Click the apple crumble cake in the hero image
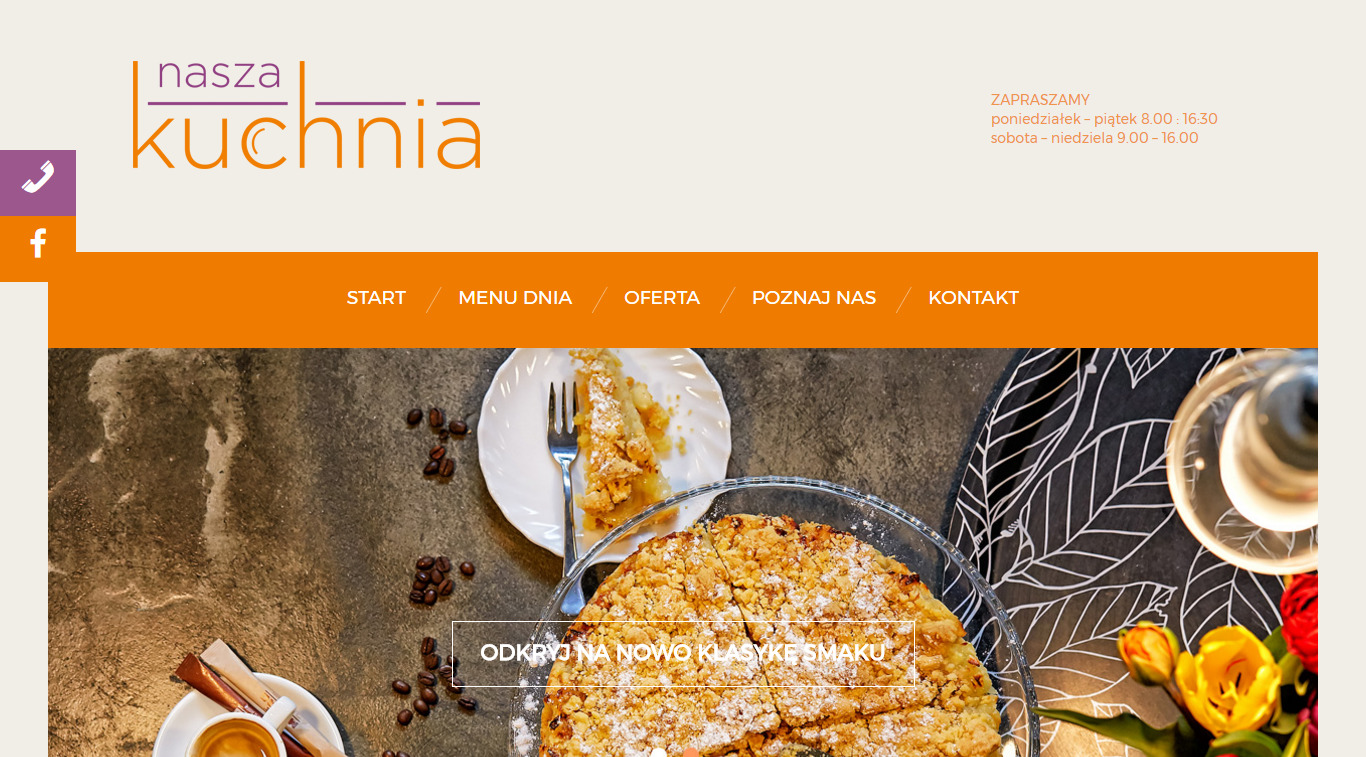The image size is (1366, 757). click(x=770, y=640)
